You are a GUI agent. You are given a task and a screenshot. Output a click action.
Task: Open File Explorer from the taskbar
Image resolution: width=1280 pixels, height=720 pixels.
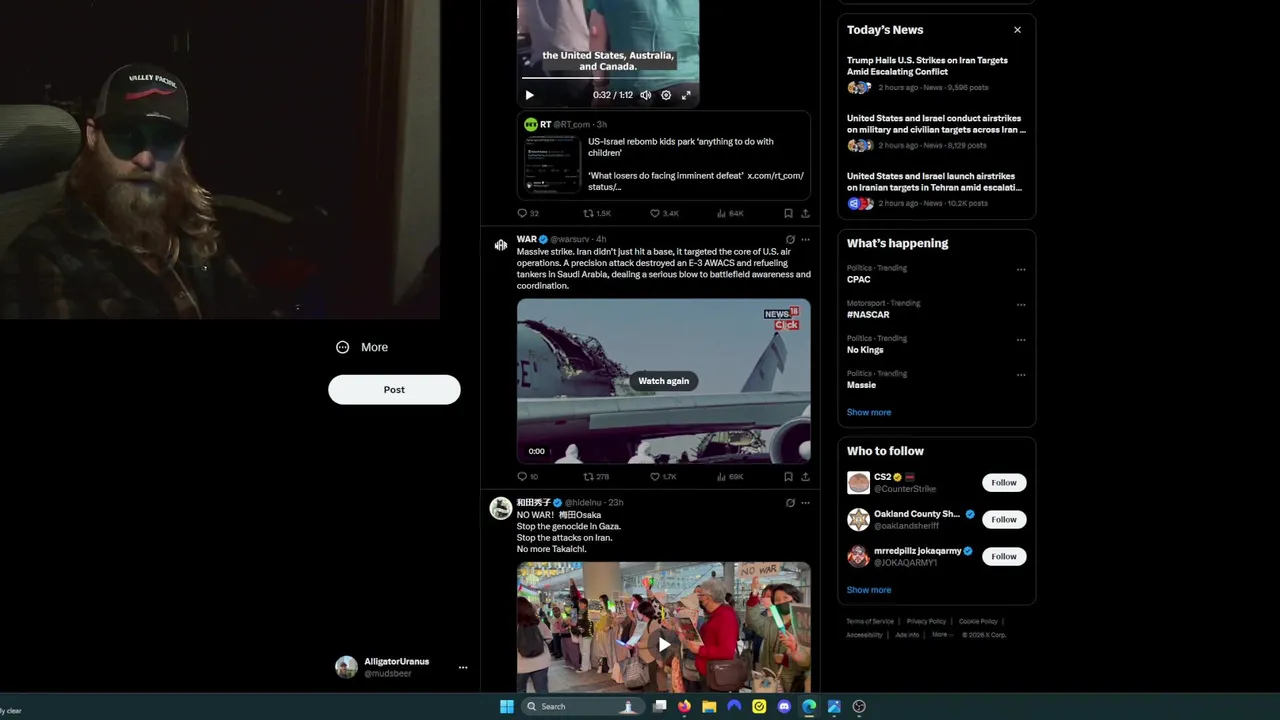(709, 707)
